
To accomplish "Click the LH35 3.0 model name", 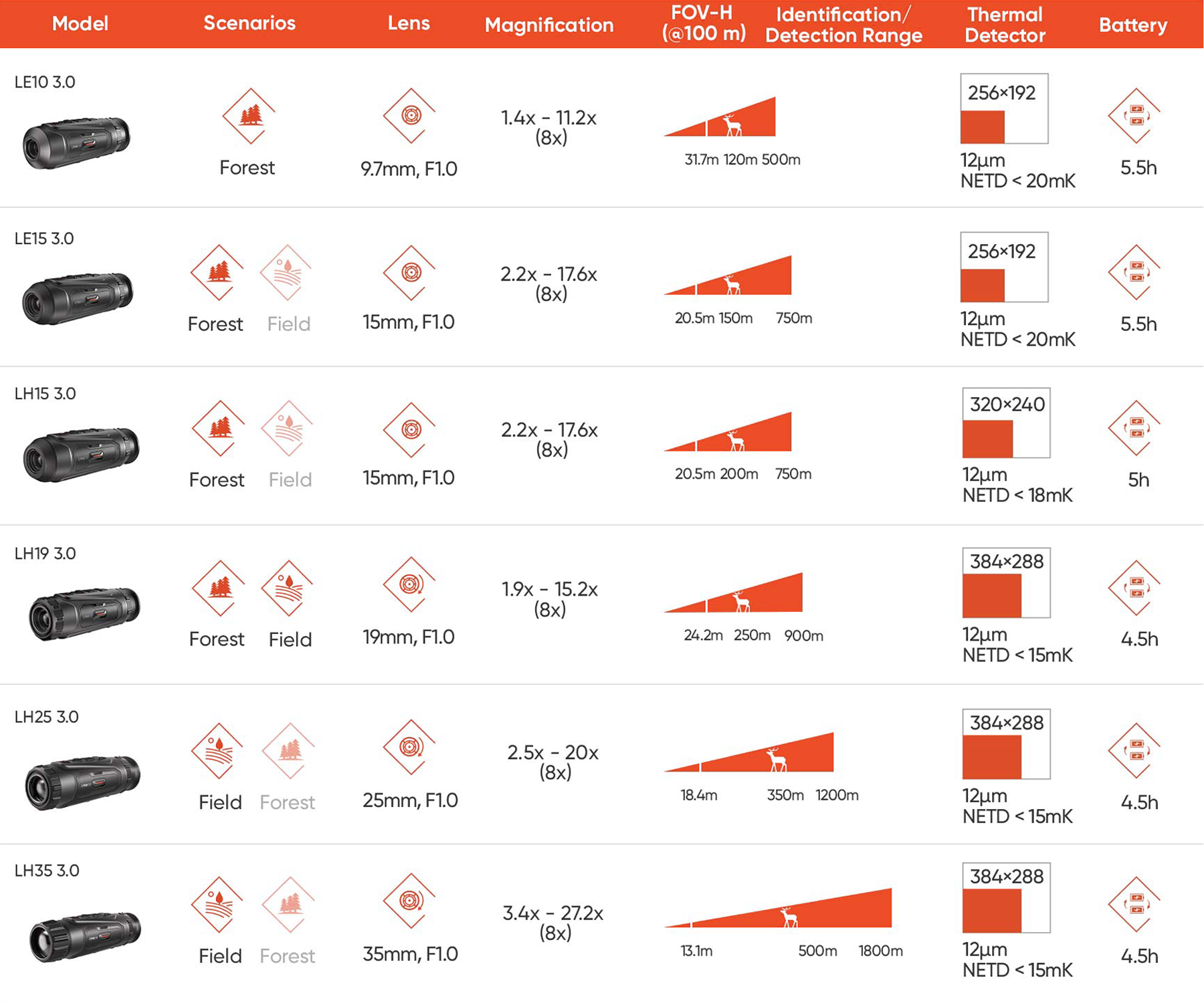I will pyautogui.click(x=47, y=871).
